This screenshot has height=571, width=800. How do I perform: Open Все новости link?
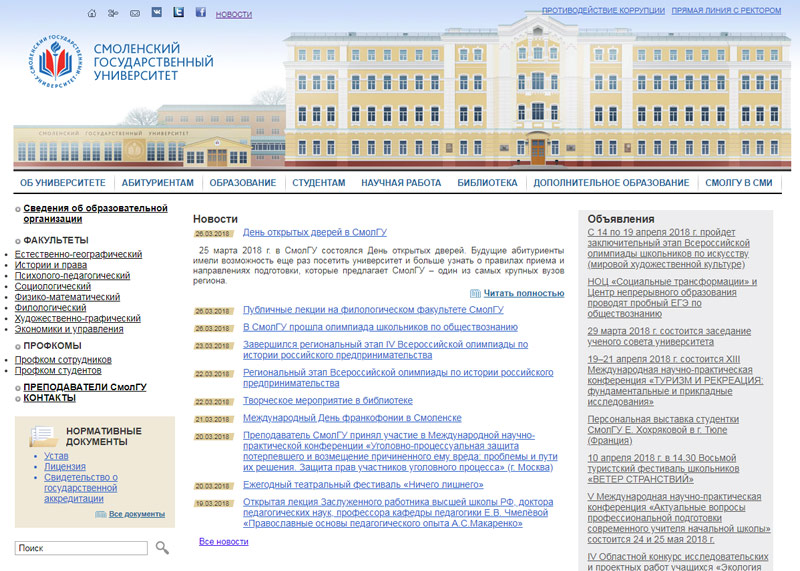pyautogui.click(x=223, y=541)
